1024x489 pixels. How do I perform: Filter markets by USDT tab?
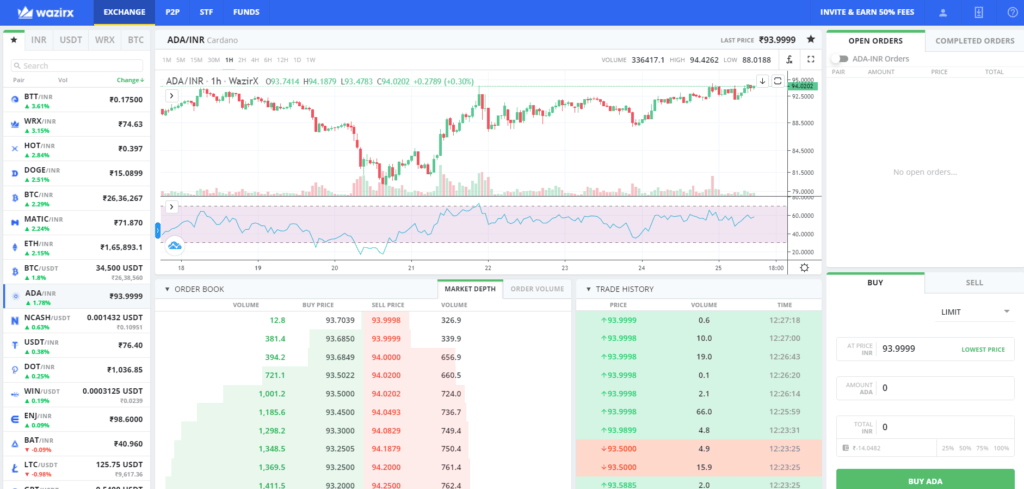click(71, 40)
